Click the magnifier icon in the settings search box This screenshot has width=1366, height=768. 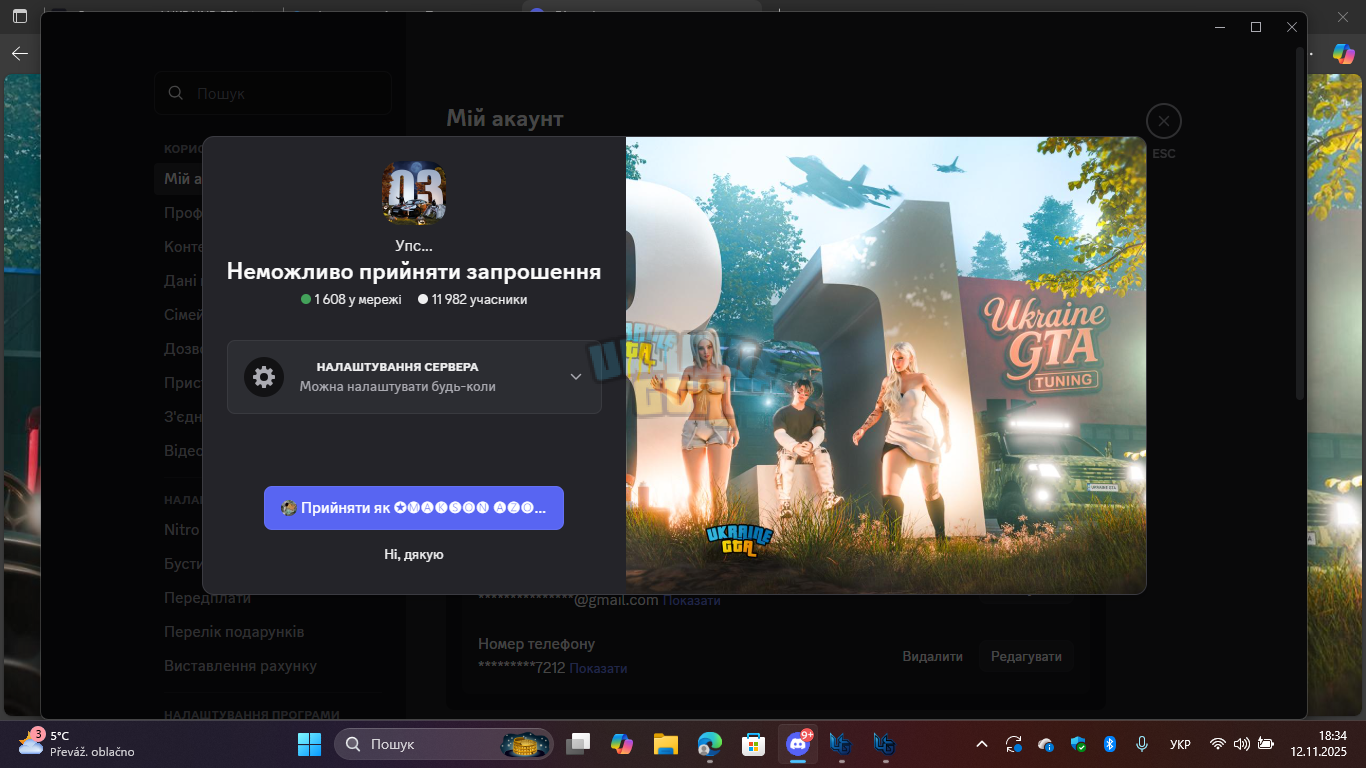pyautogui.click(x=176, y=93)
